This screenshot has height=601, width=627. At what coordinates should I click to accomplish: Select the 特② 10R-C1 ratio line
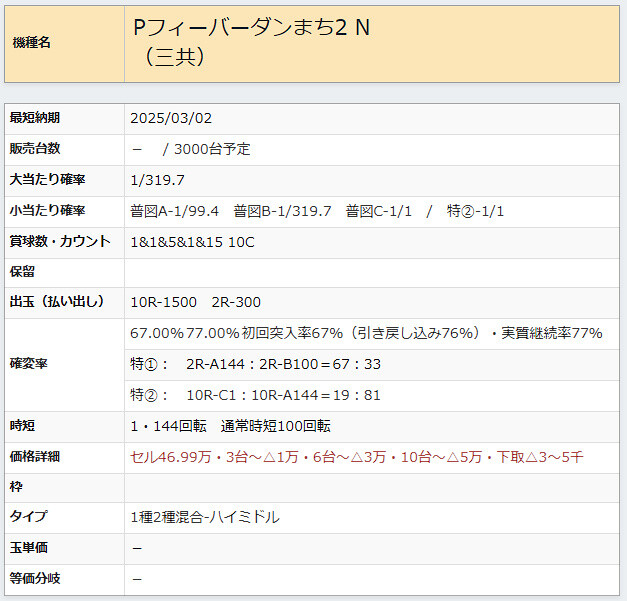(x=256, y=395)
